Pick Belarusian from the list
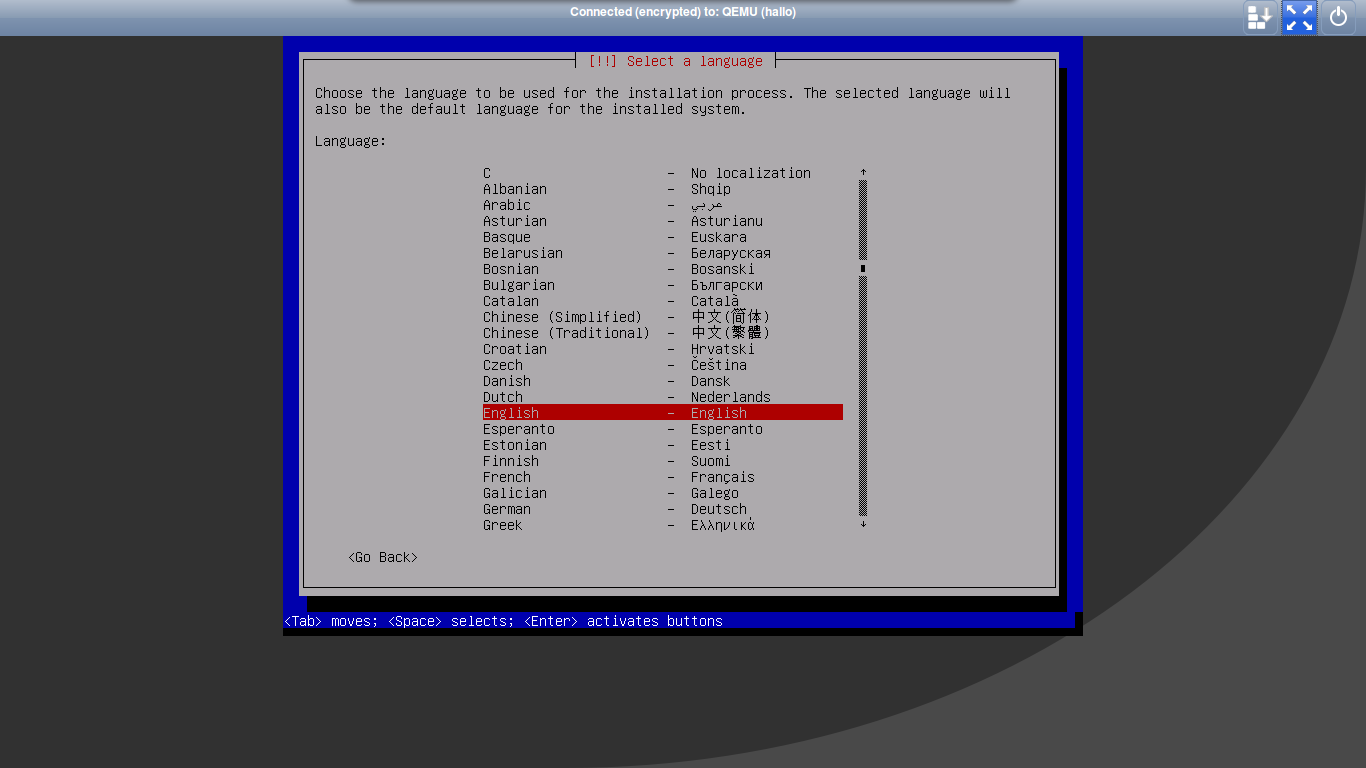1366x768 pixels. [x=663, y=253]
